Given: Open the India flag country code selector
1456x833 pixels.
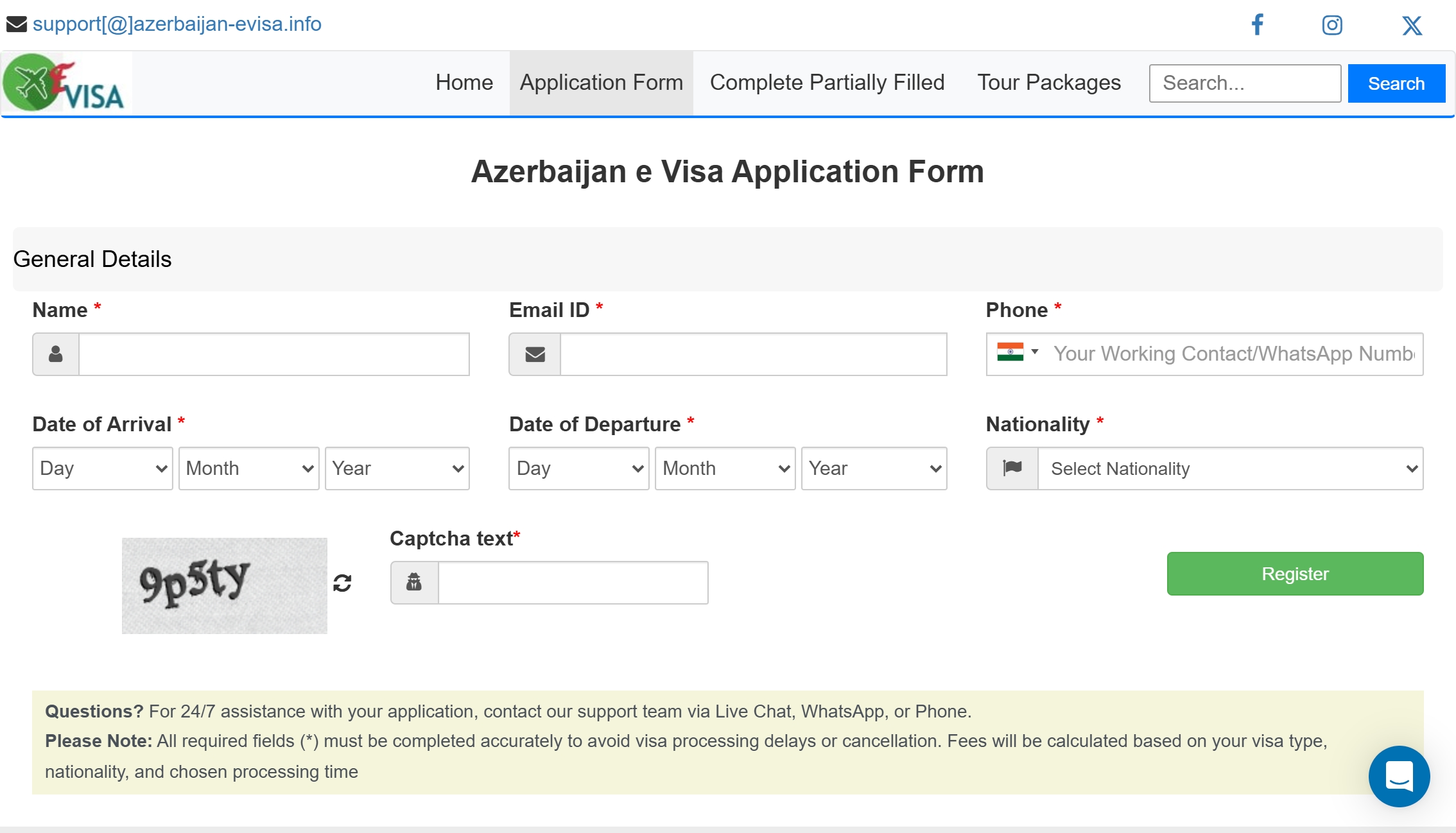Looking at the screenshot, I should (x=1018, y=352).
